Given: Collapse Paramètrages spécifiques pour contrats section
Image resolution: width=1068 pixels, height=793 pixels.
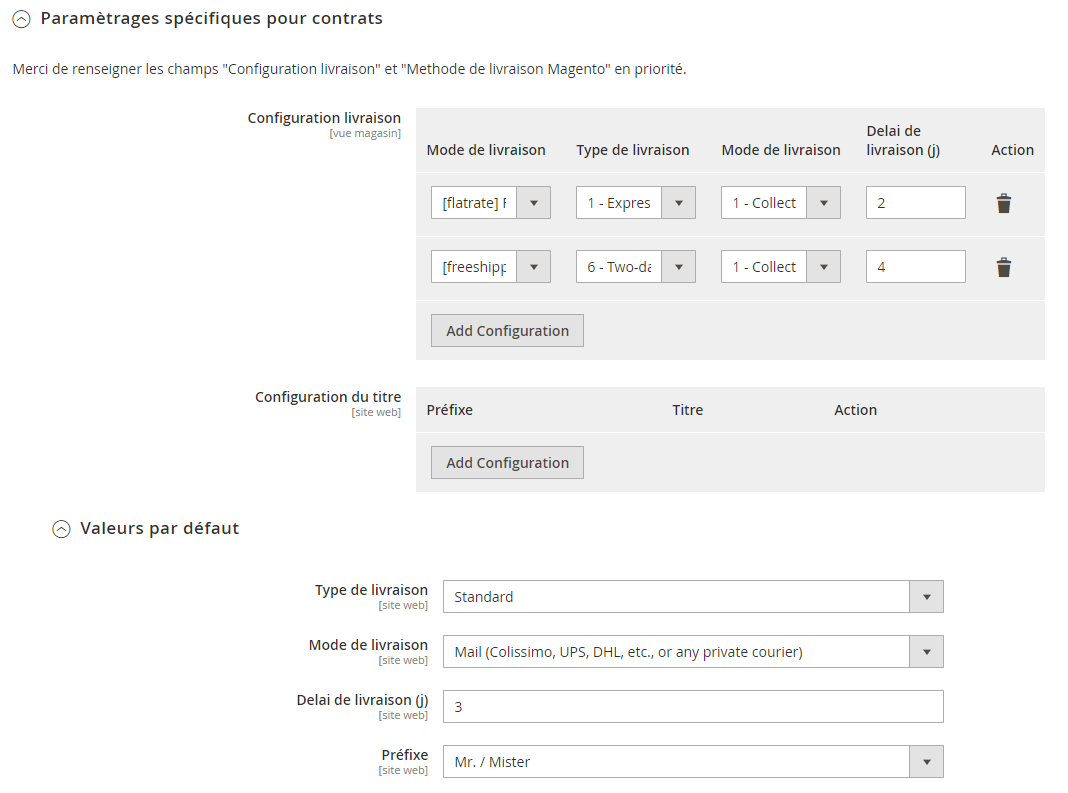Looking at the screenshot, I should pyautogui.click(x=21, y=19).
